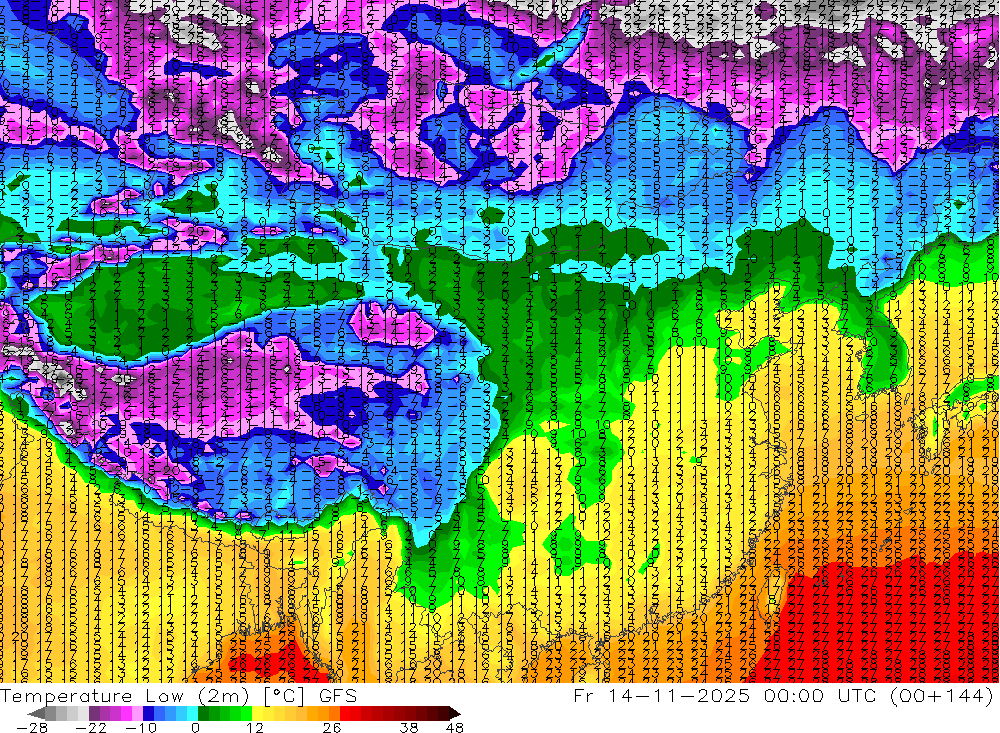Screen dimensions: 1000x733
Task: Click the '38' legend label
Action: [409, 728]
